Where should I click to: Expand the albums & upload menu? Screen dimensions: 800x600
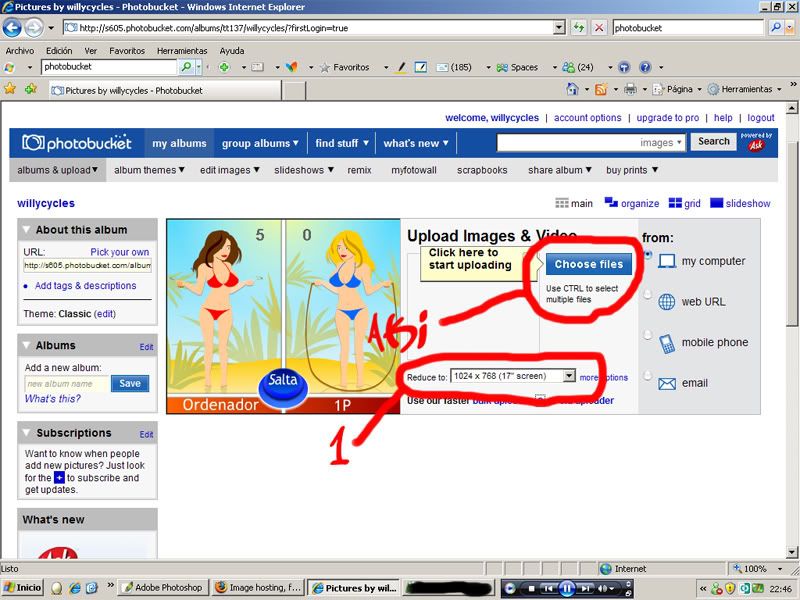pyautogui.click(x=58, y=170)
